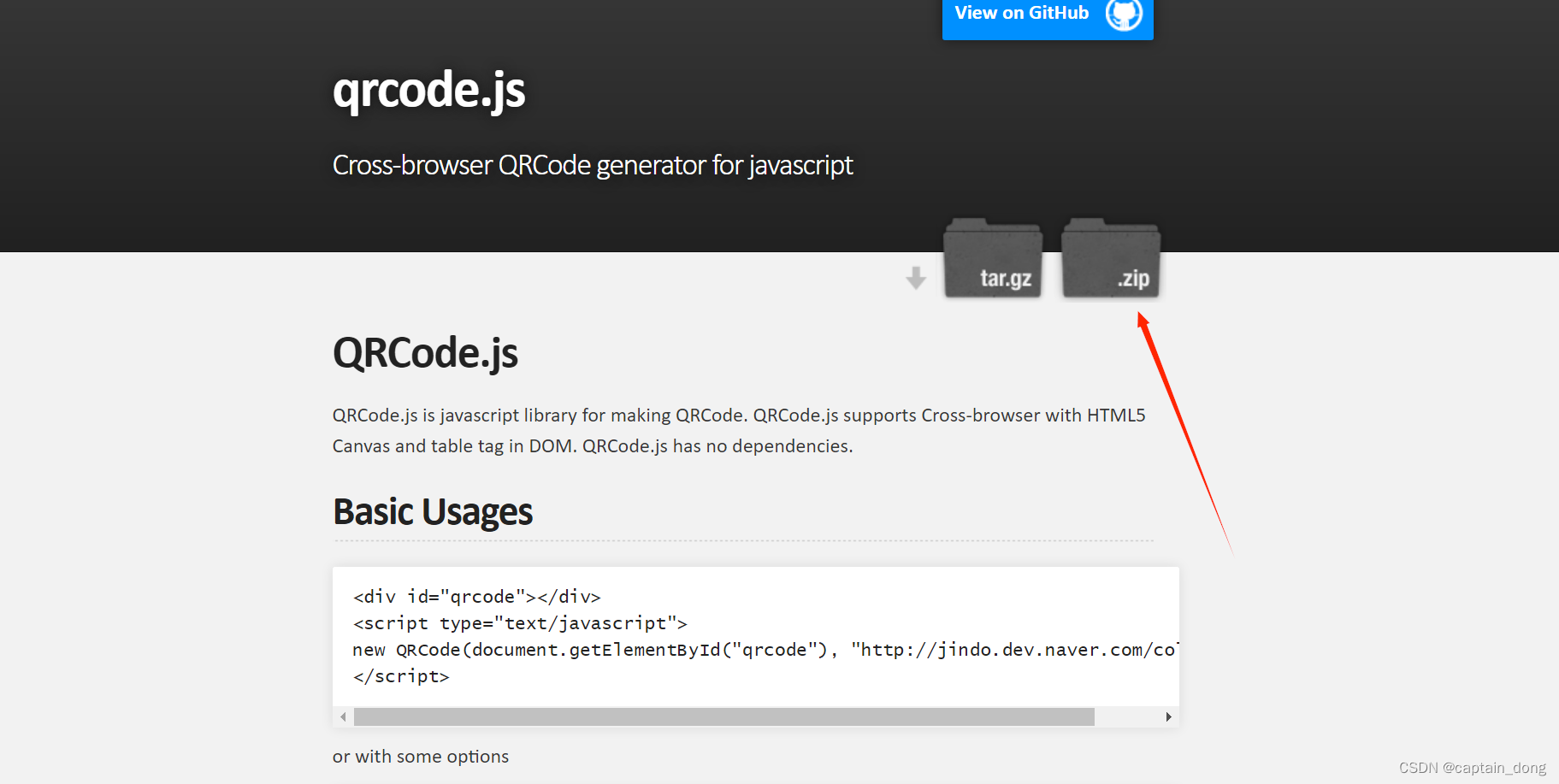Image resolution: width=1559 pixels, height=784 pixels.
Task: Download the .zip folder archive
Action: (1111, 258)
